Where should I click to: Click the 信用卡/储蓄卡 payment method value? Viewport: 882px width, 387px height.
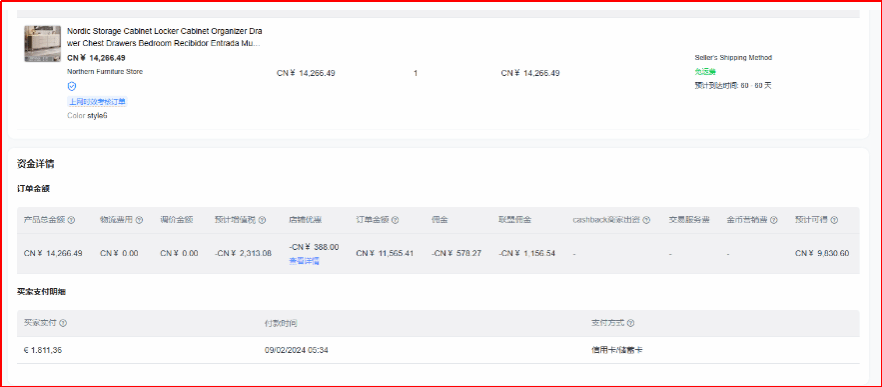point(616,350)
